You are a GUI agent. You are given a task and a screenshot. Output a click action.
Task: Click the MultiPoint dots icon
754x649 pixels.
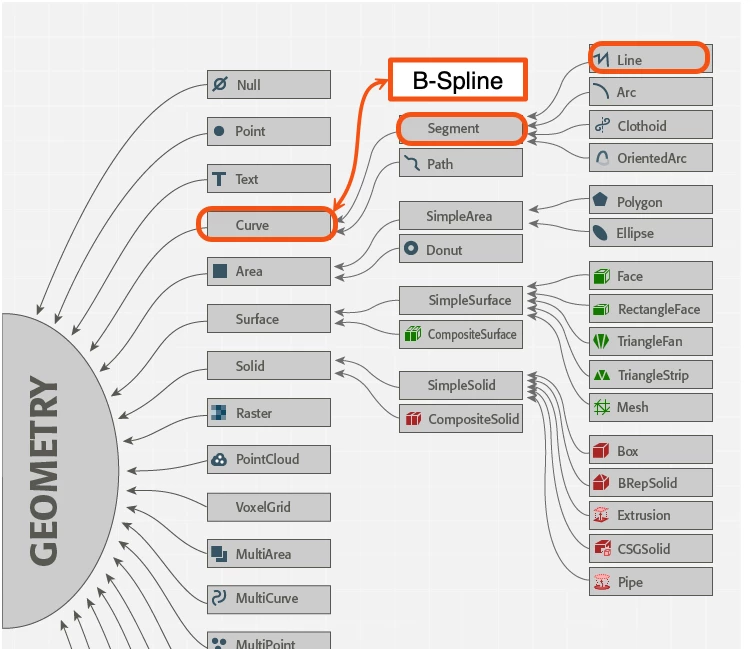pyautogui.click(x=219, y=643)
